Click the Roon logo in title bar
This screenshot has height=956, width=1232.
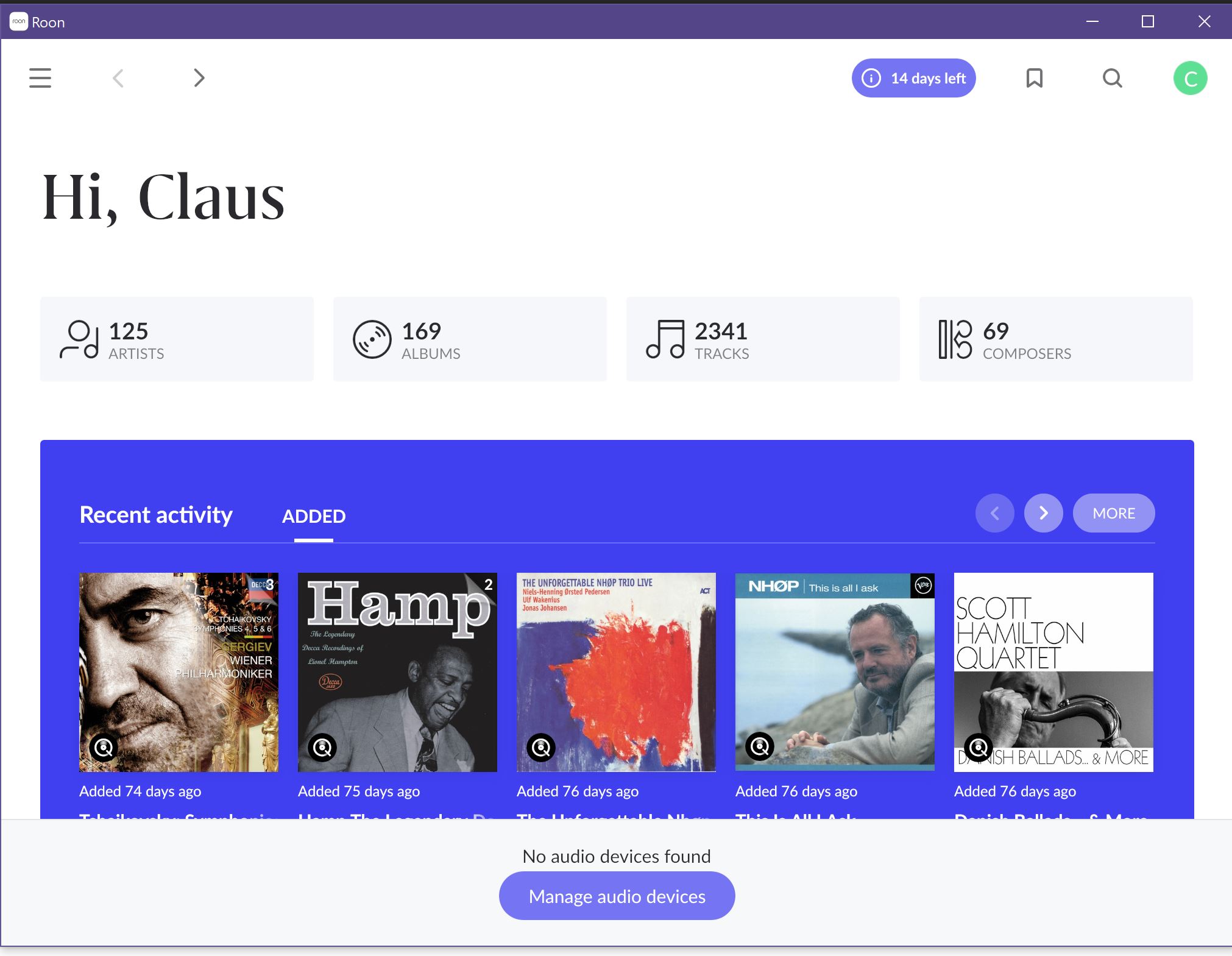point(19,21)
